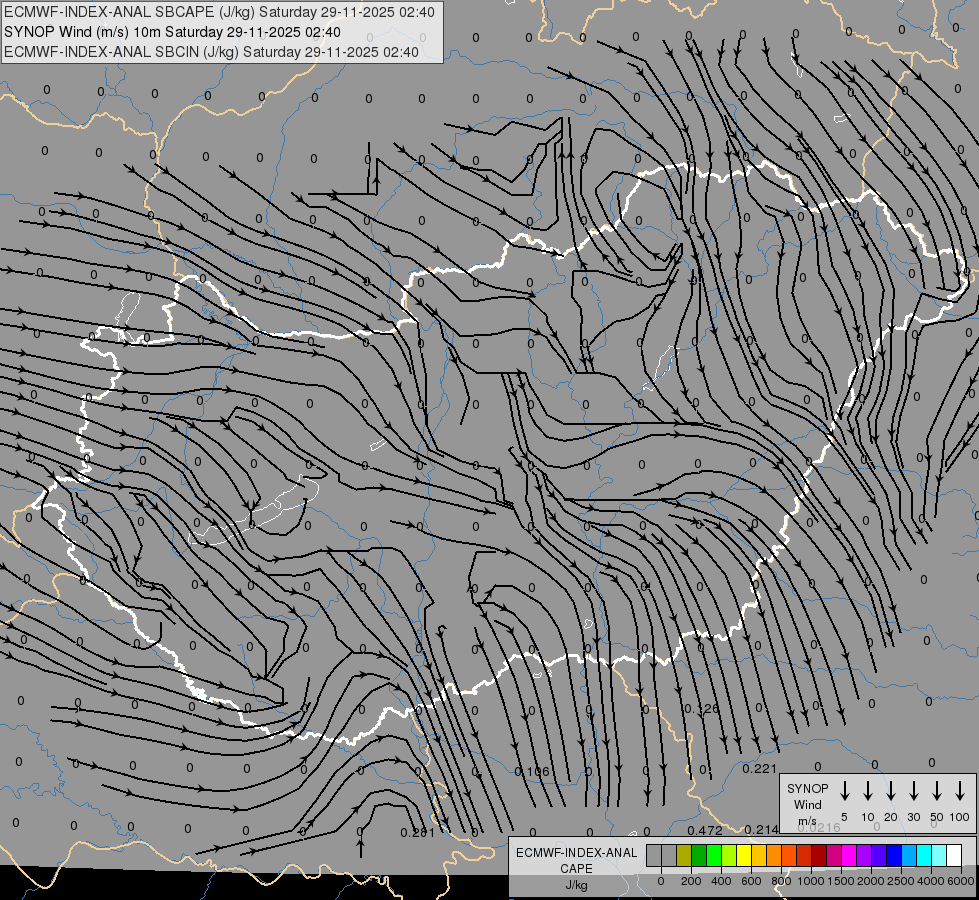Image resolution: width=979 pixels, height=900 pixels.
Task: Click the 5 m/s wind arrow in legend
Action: [x=844, y=791]
